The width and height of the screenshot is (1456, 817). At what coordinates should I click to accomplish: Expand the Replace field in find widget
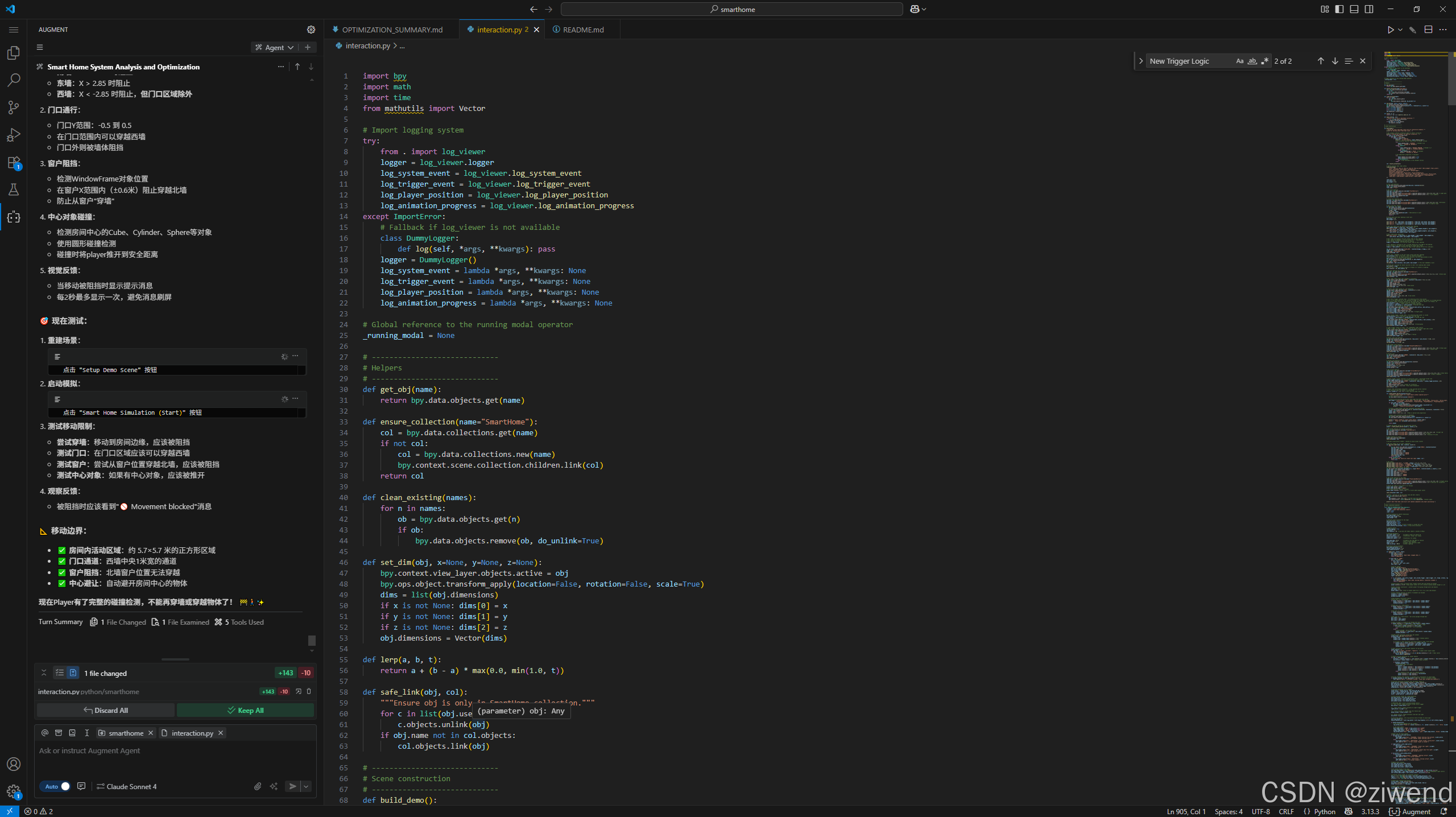pos(1141,61)
